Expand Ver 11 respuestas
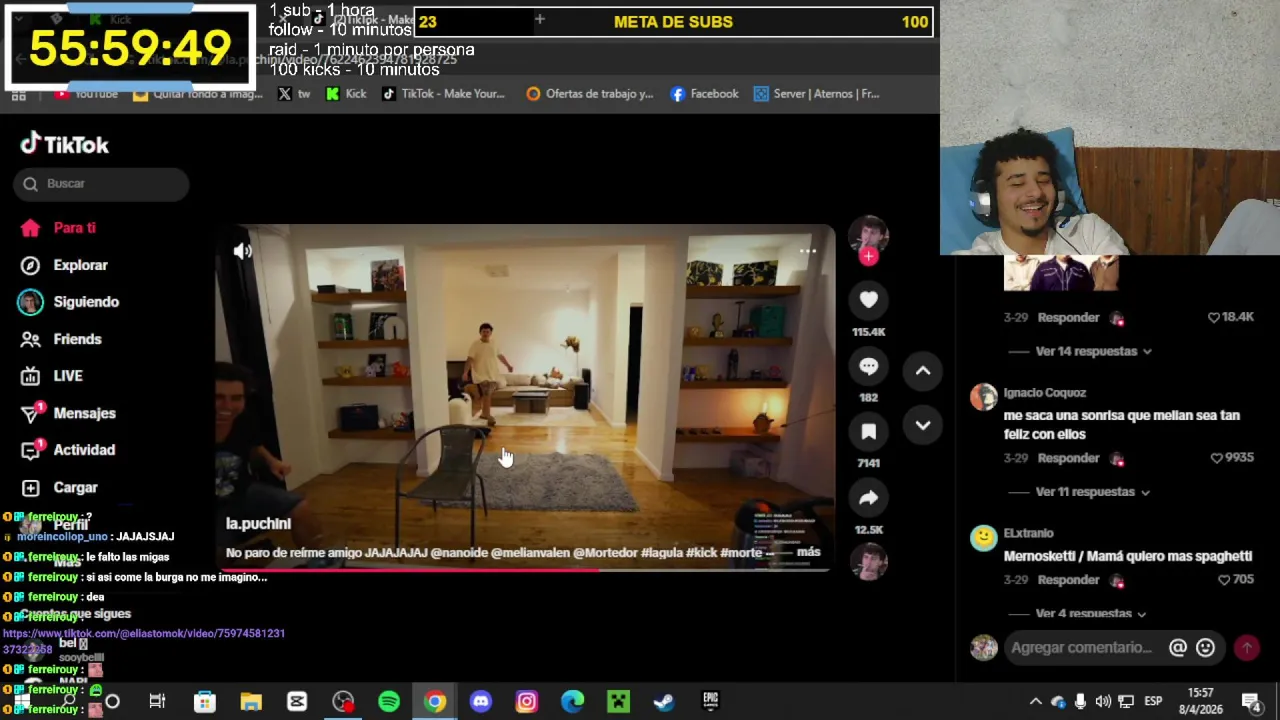 click(x=1092, y=492)
